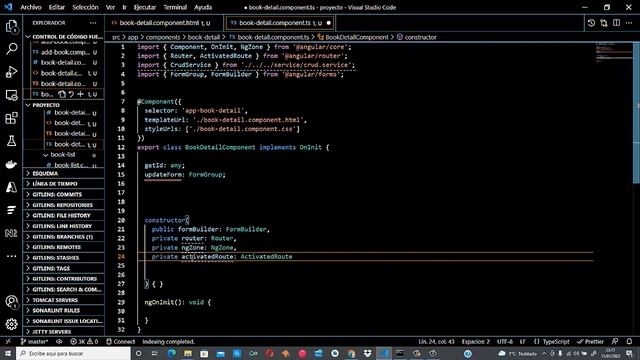Open the Testing flask icon

click(x=11, y=141)
